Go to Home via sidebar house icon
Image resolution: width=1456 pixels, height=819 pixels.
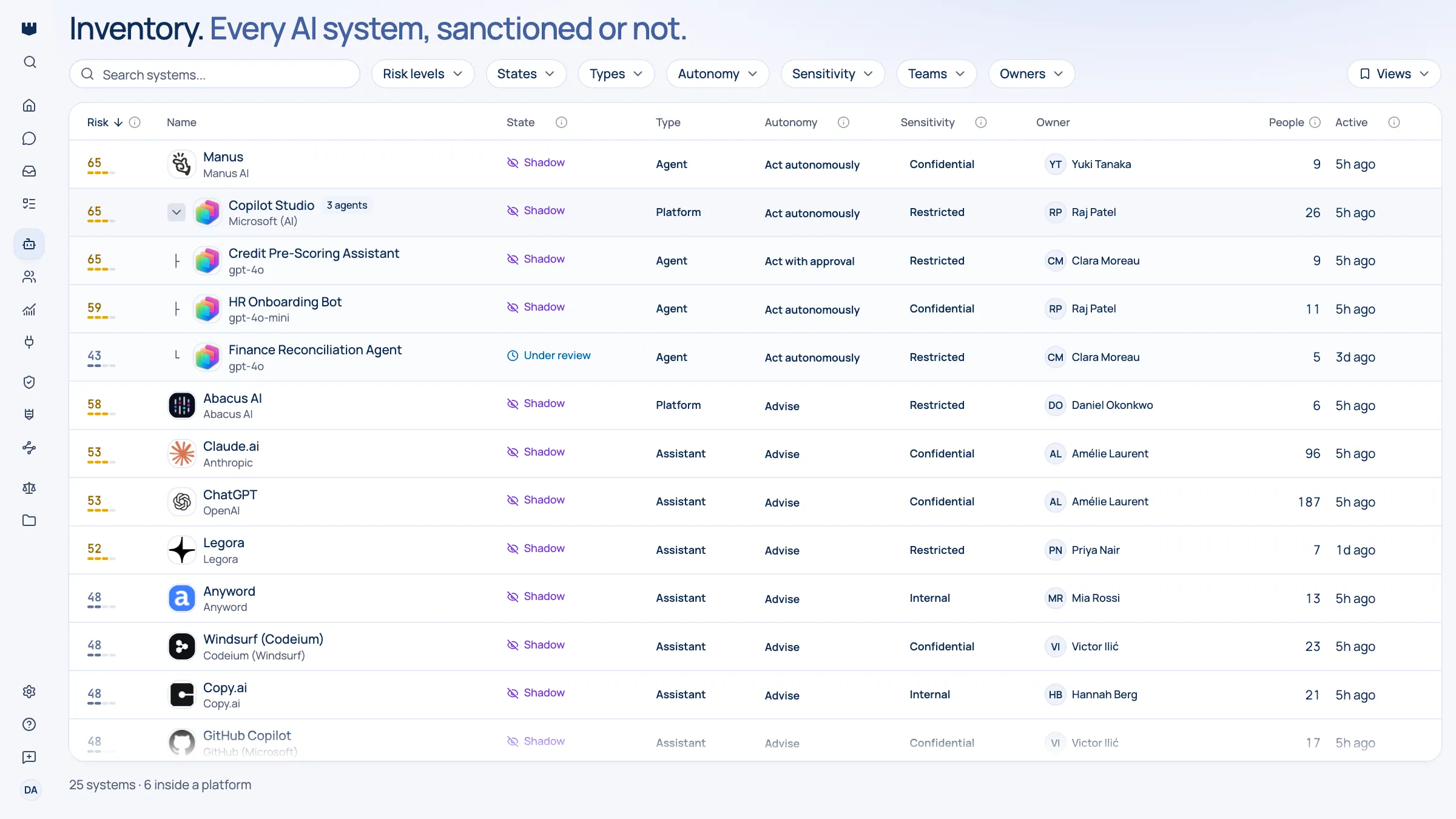[29, 106]
